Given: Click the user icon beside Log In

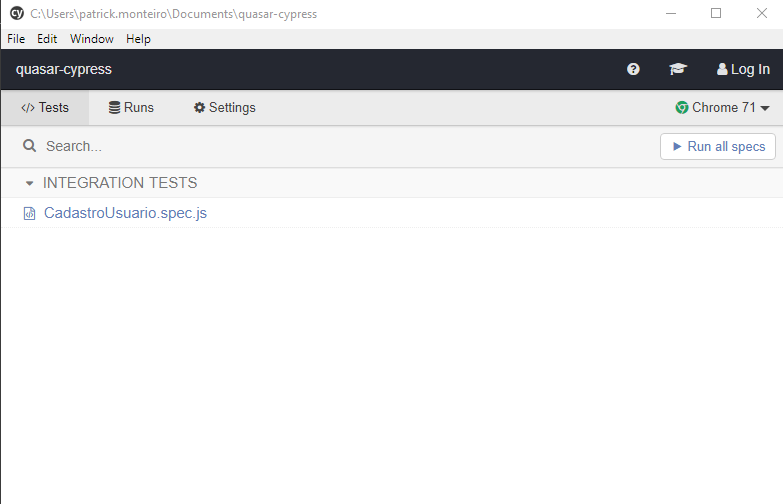Looking at the screenshot, I should tap(722, 70).
